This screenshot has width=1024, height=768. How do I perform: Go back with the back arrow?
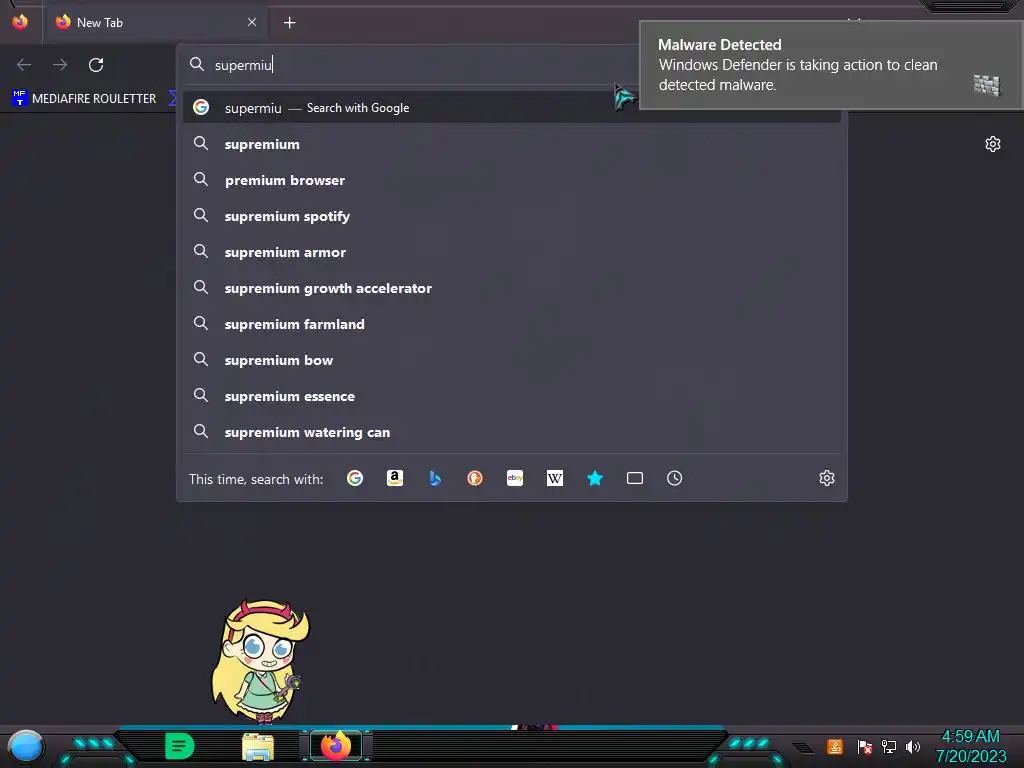pos(24,65)
